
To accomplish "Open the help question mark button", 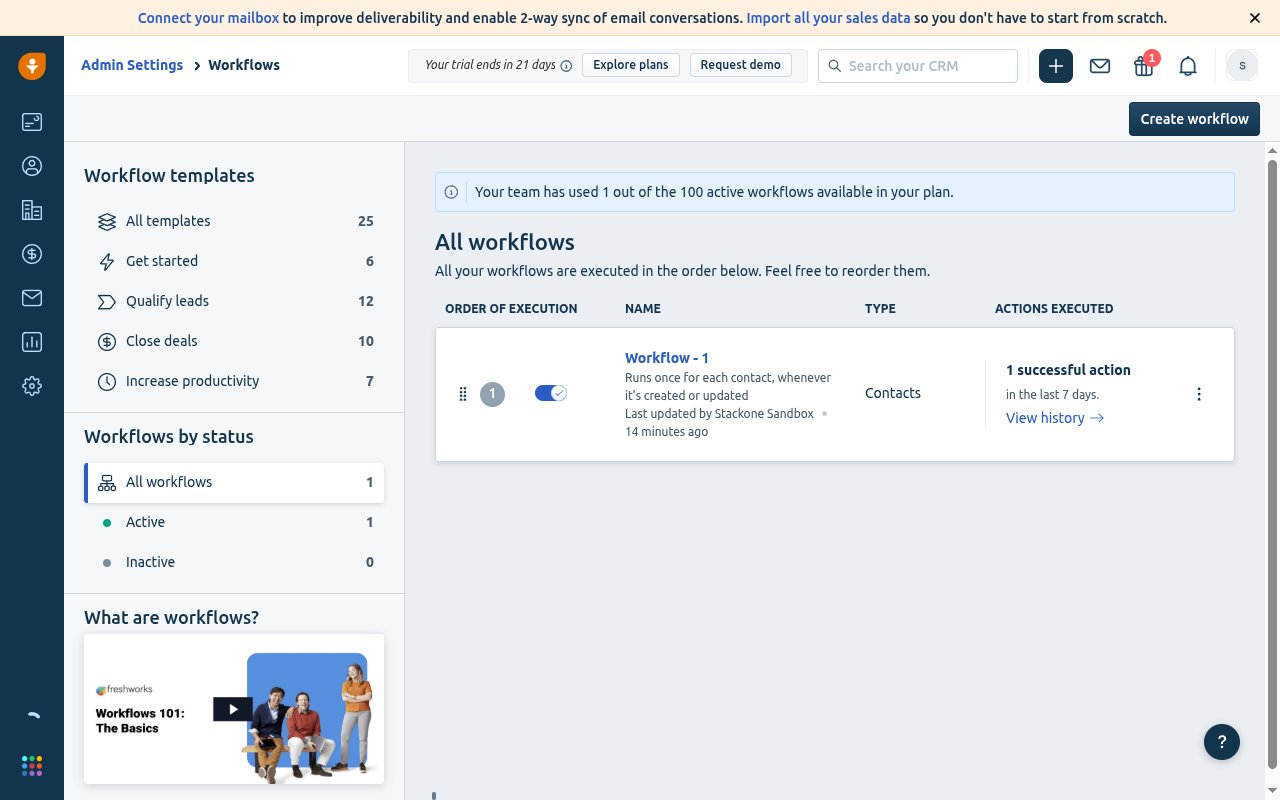I will 1222,742.
